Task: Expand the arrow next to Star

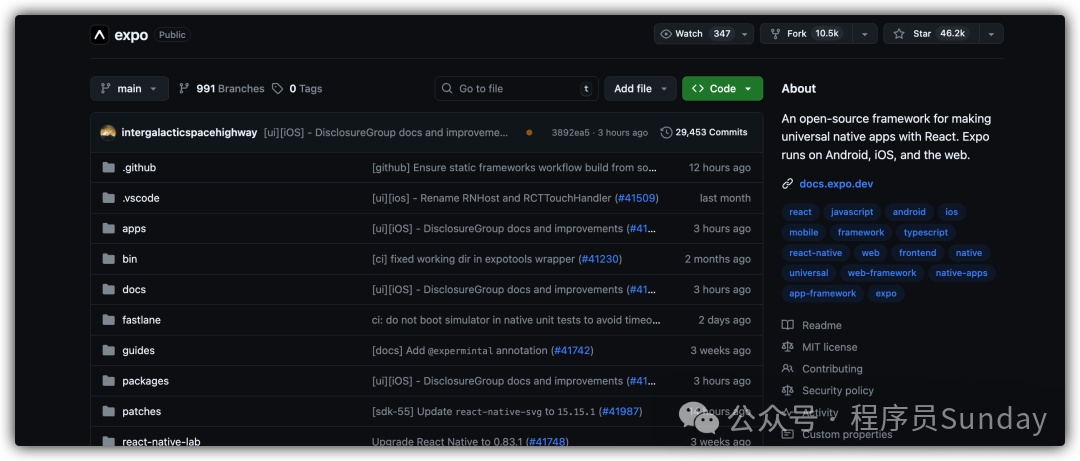Action: pos(990,34)
